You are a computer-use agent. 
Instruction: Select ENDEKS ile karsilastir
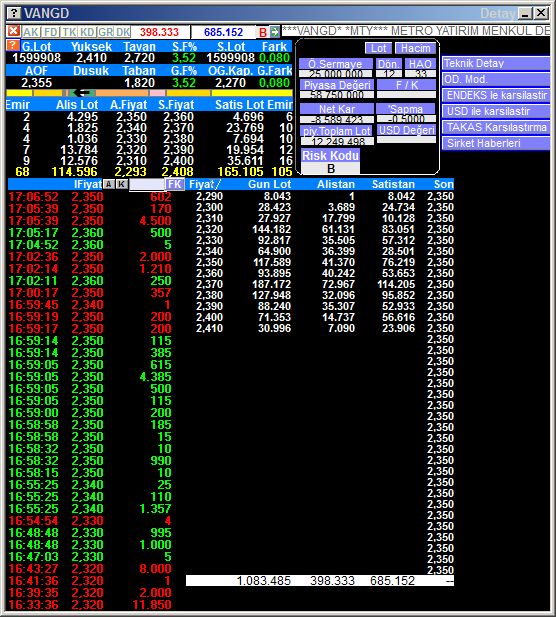point(495,95)
